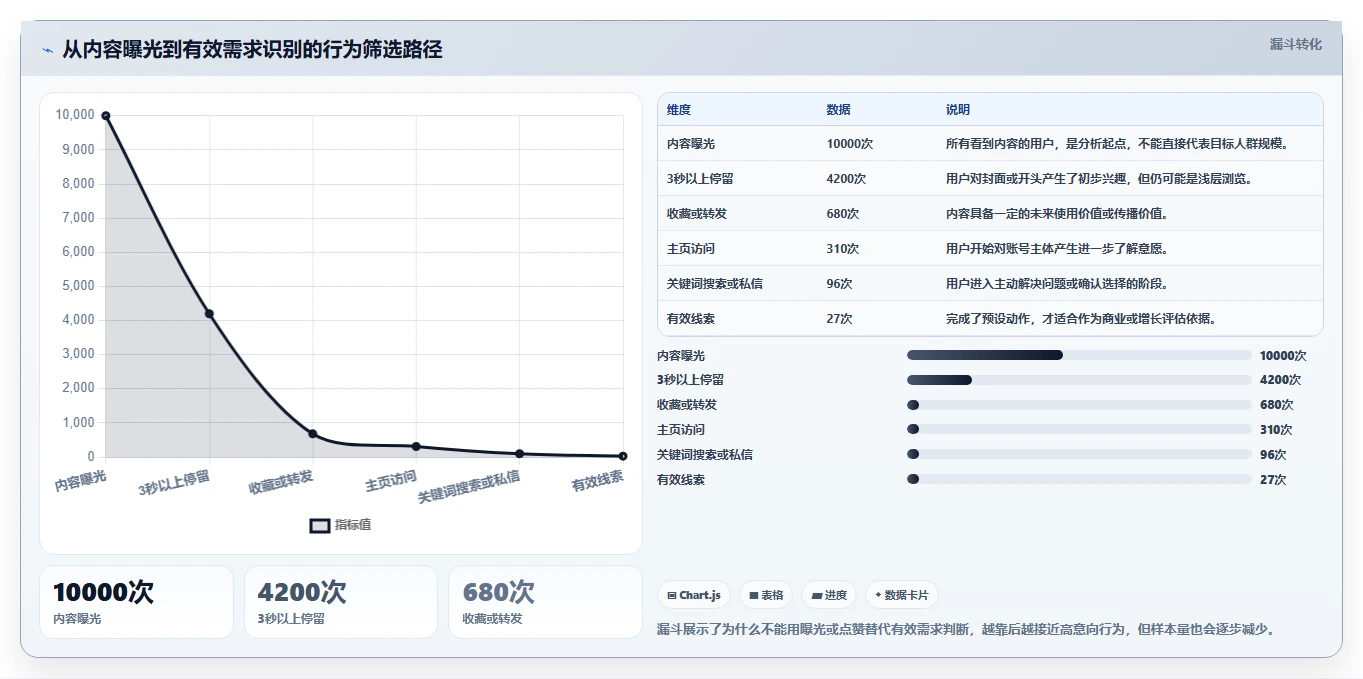Click the footer note starting 漏斗展示了为什么
The image size is (1363, 679).
[966, 629]
